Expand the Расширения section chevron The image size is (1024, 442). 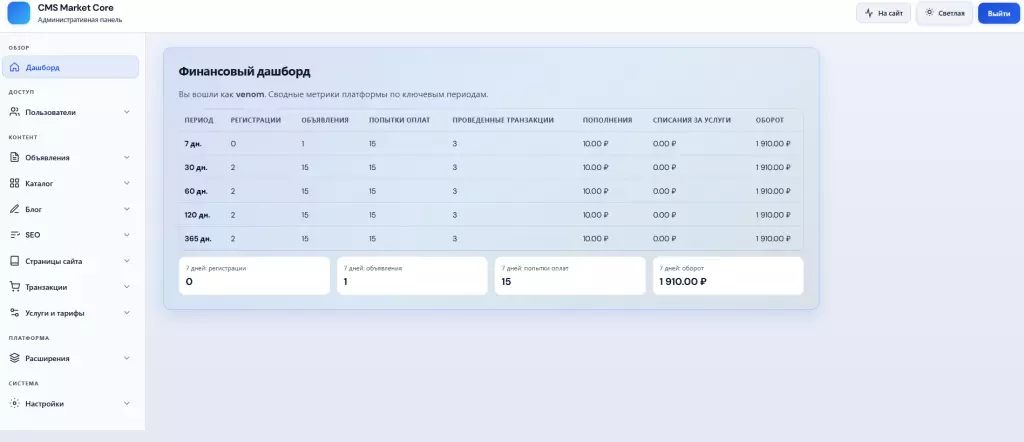pyautogui.click(x=127, y=358)
